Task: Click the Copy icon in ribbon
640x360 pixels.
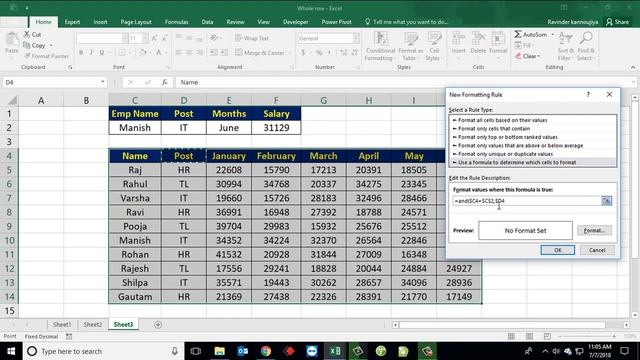Action: tap(27, 45)
